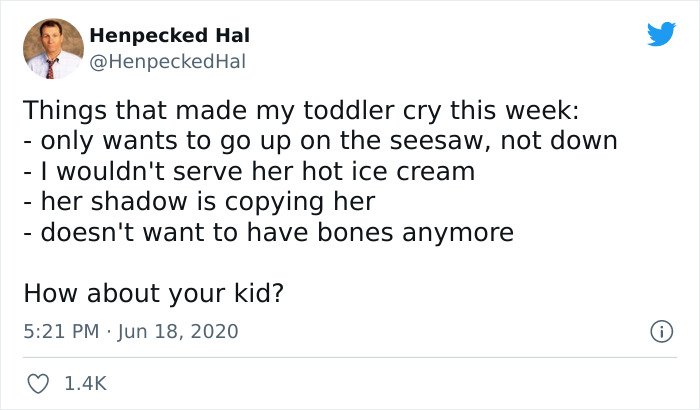This screenshot has width=700, height=410.
Task: Open Henpecked Hal's profile picture
Action: pos(52,48)
